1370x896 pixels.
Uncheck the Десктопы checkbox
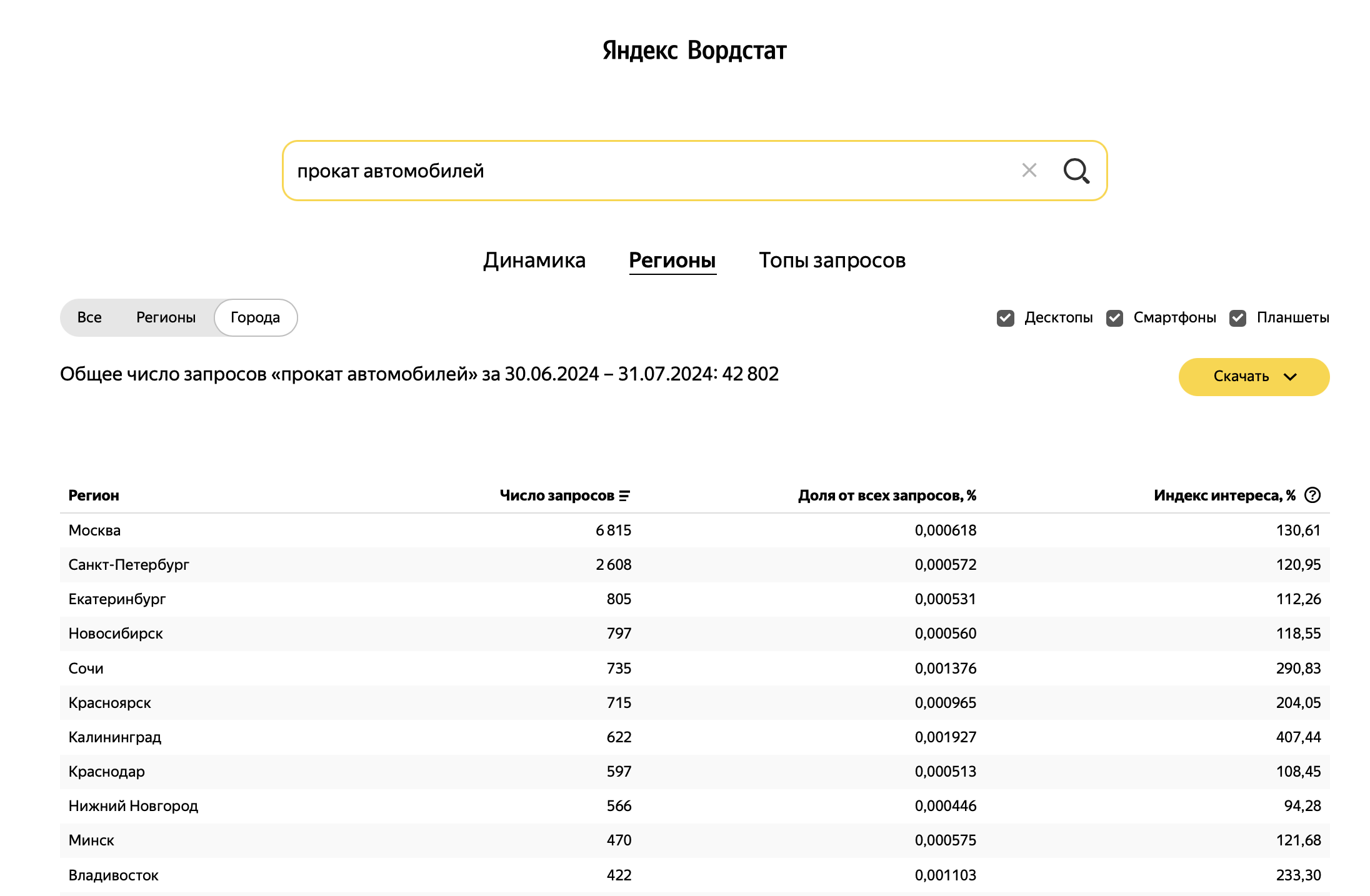(1005, 318)
